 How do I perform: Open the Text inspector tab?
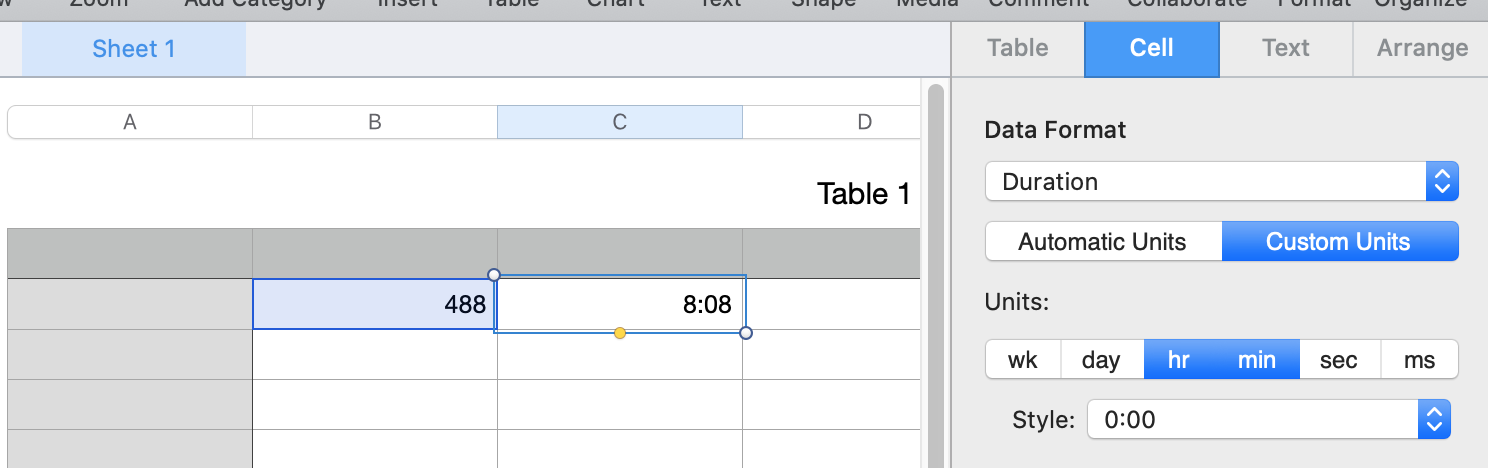[1285, 48]
